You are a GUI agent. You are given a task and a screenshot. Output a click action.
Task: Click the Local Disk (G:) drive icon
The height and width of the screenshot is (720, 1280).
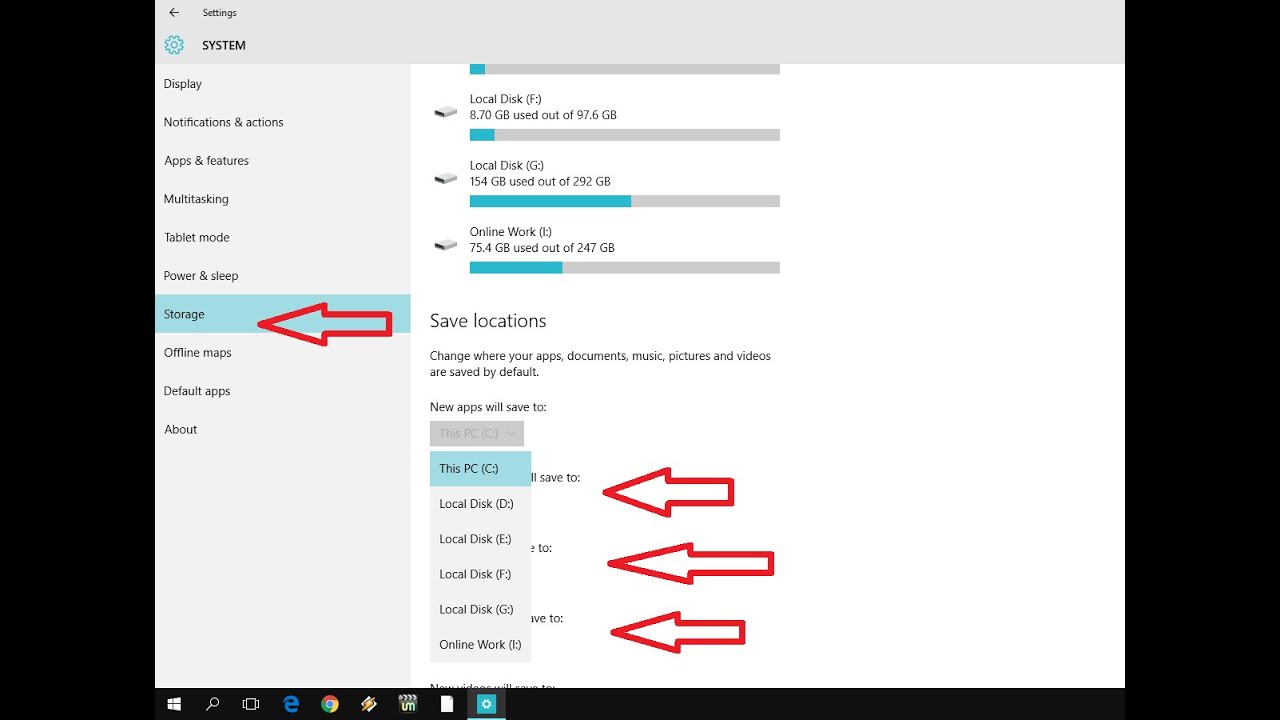(x=445, y=178)
